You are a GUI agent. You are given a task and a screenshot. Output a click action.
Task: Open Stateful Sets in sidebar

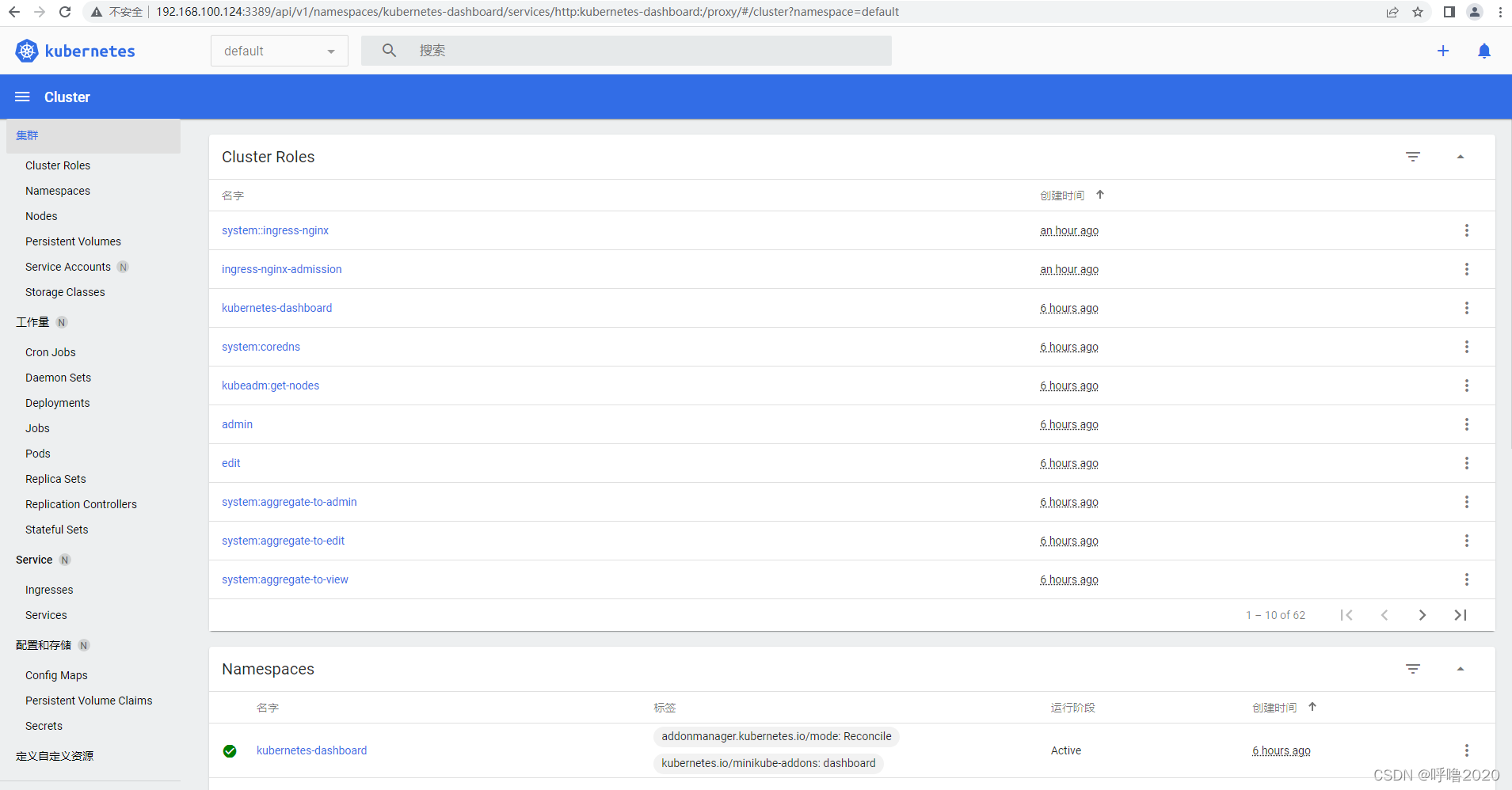[x=57, y=530]
